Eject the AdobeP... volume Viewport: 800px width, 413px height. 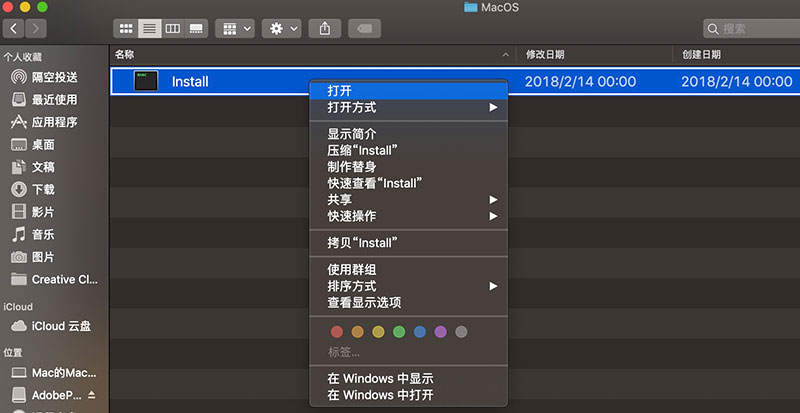[x=93, y=395]
